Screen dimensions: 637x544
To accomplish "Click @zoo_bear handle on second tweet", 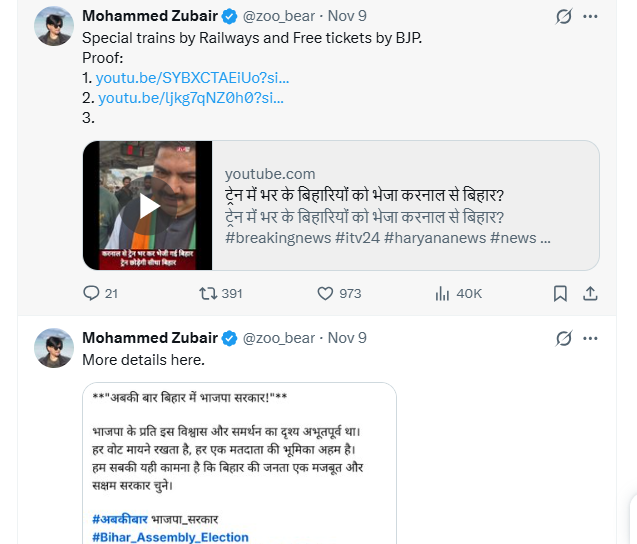I will 279,338.
